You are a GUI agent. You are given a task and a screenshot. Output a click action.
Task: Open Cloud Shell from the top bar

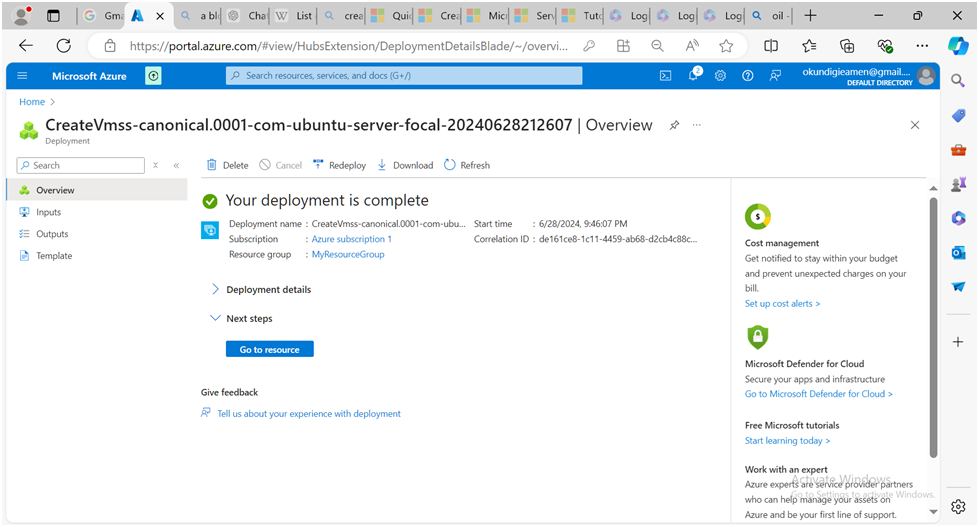[x=666, y=76]
